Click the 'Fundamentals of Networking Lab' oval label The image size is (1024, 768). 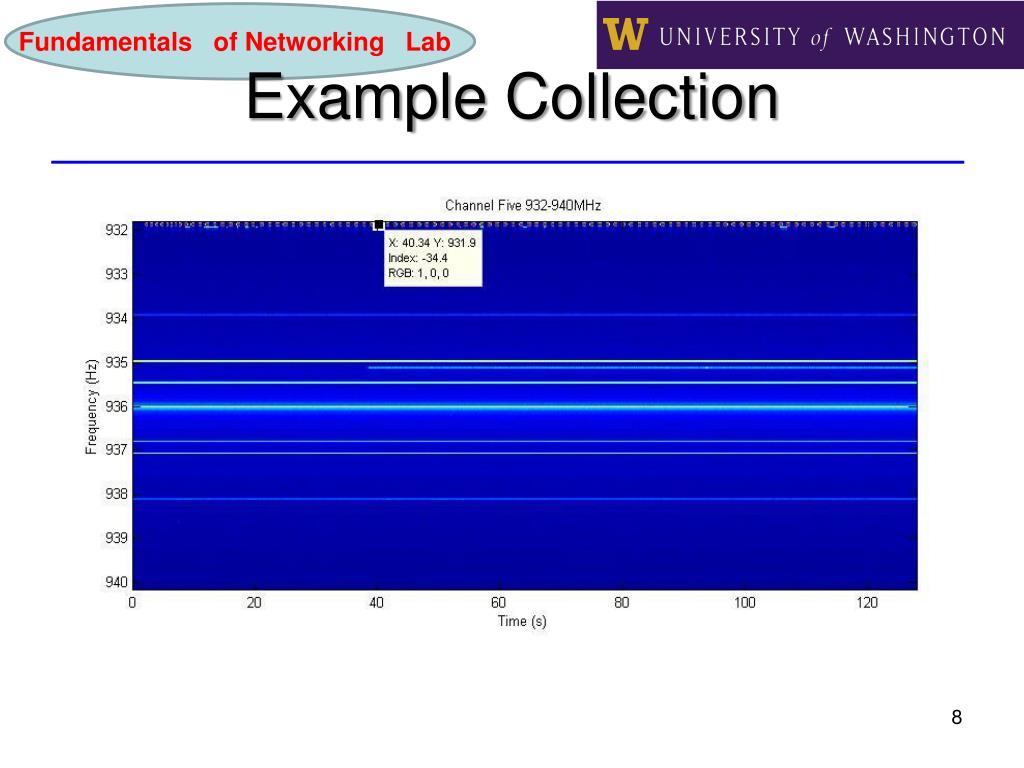240,42
